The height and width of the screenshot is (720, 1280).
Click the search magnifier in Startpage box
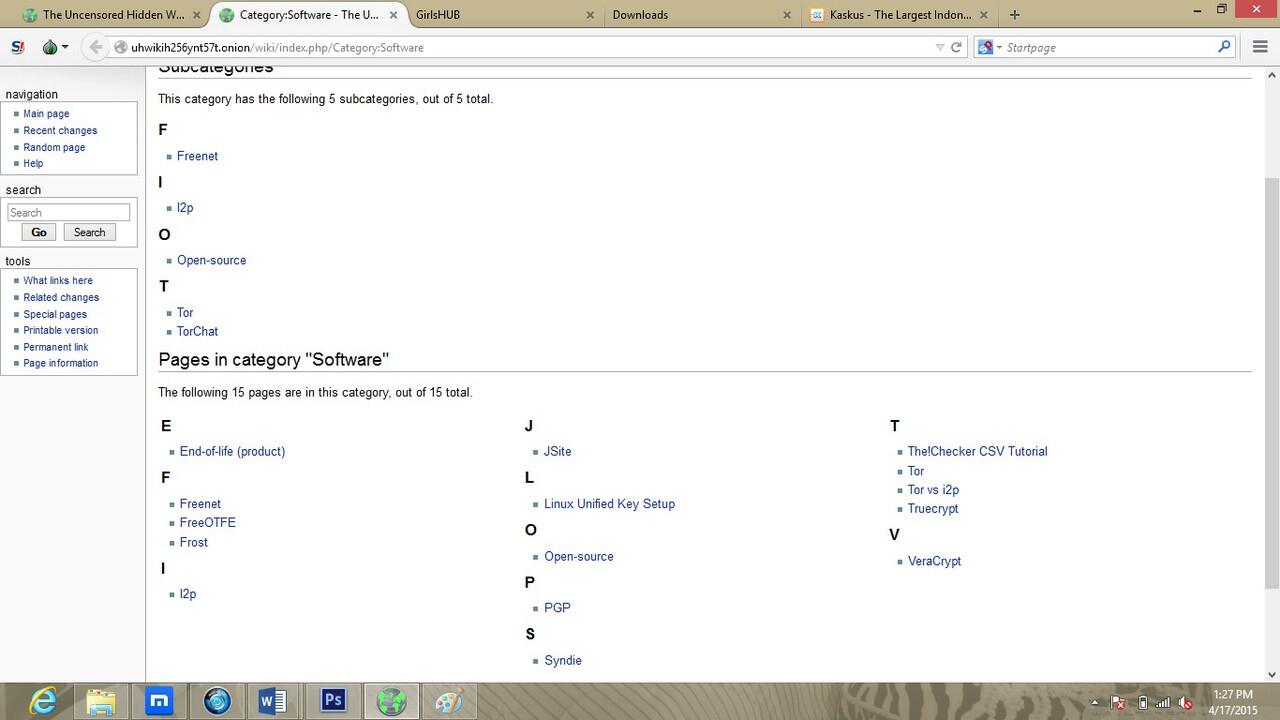coord(1224,47)
